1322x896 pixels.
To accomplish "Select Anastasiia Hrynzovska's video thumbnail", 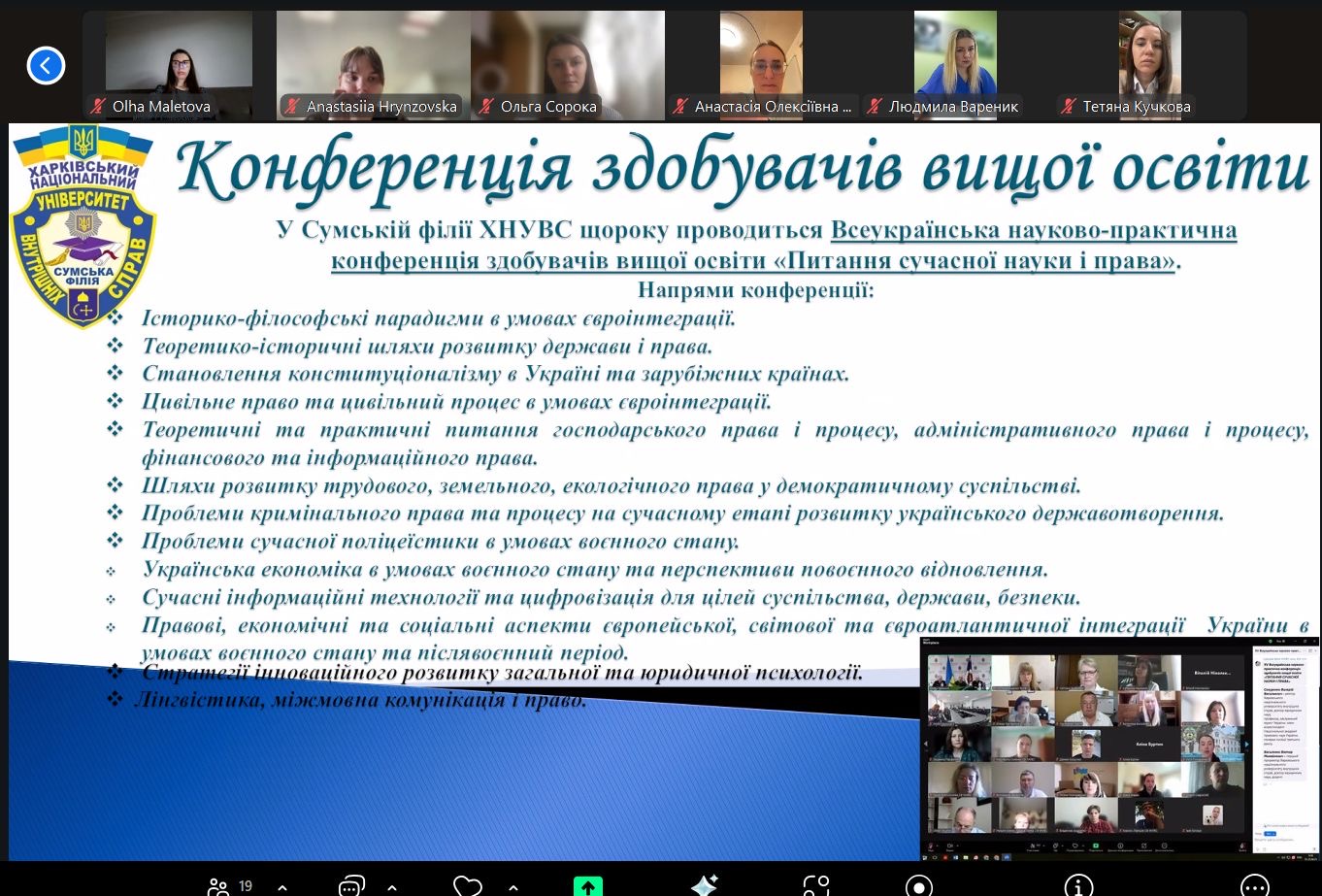I will 373,58.
